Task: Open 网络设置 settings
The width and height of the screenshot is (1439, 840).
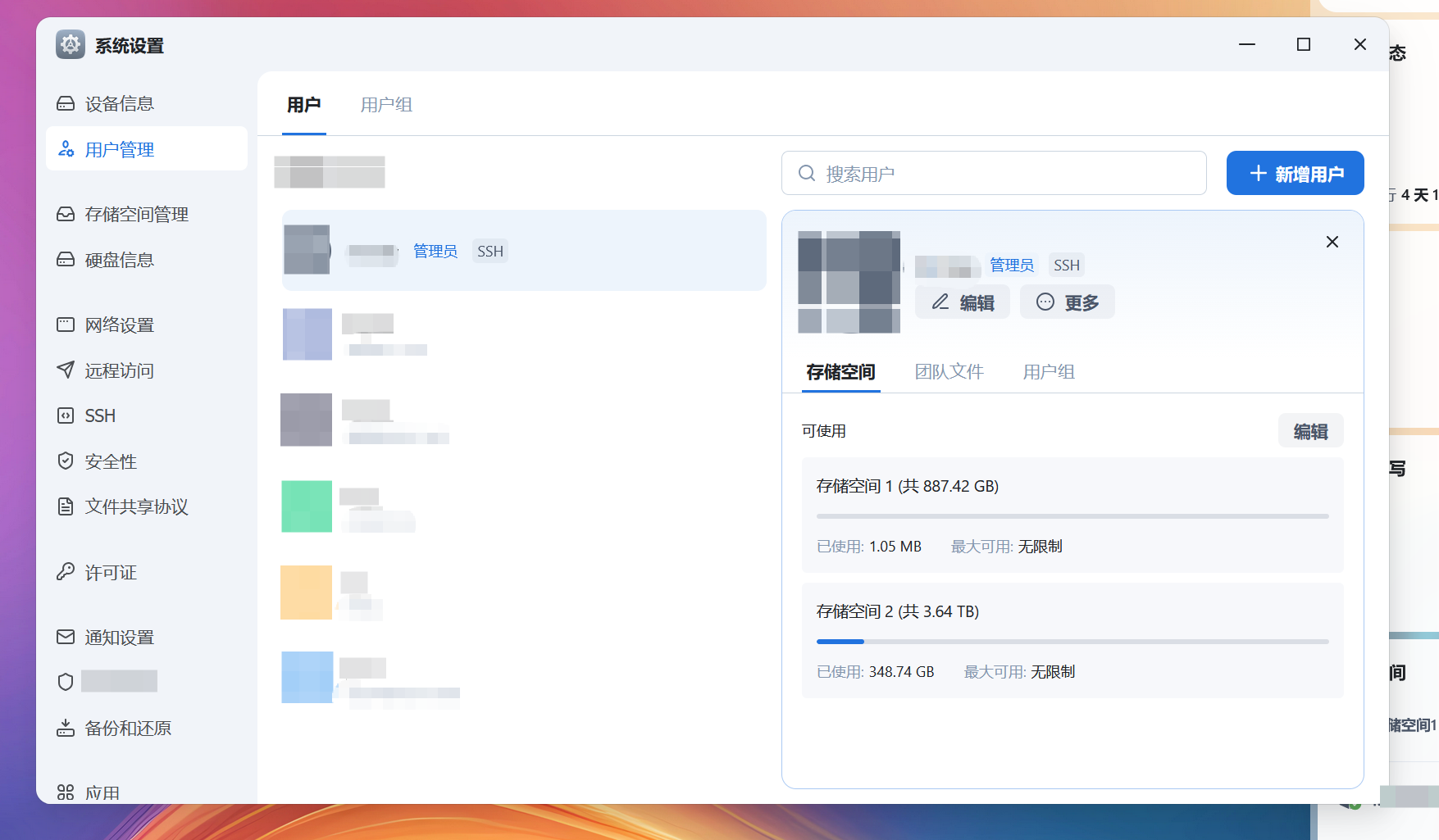Action: coord(120,325)
